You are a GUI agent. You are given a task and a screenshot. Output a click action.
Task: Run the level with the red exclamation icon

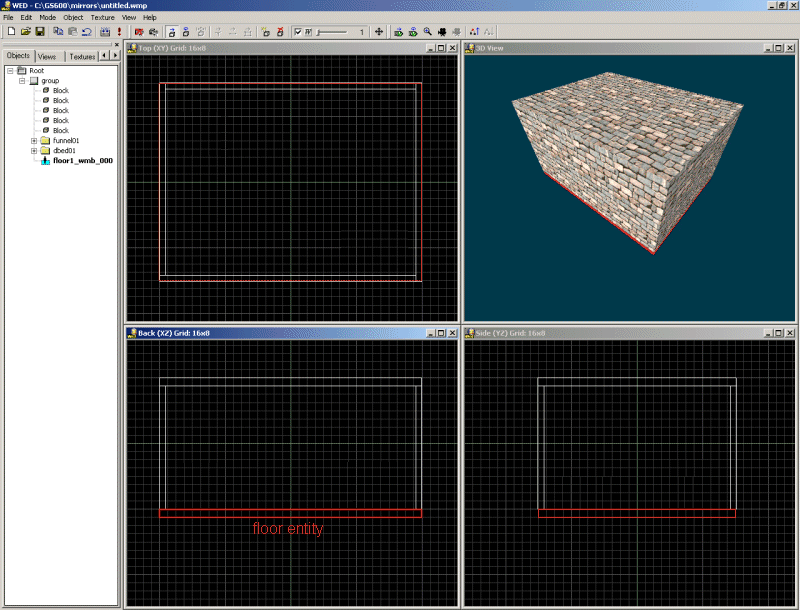[119, 32]
